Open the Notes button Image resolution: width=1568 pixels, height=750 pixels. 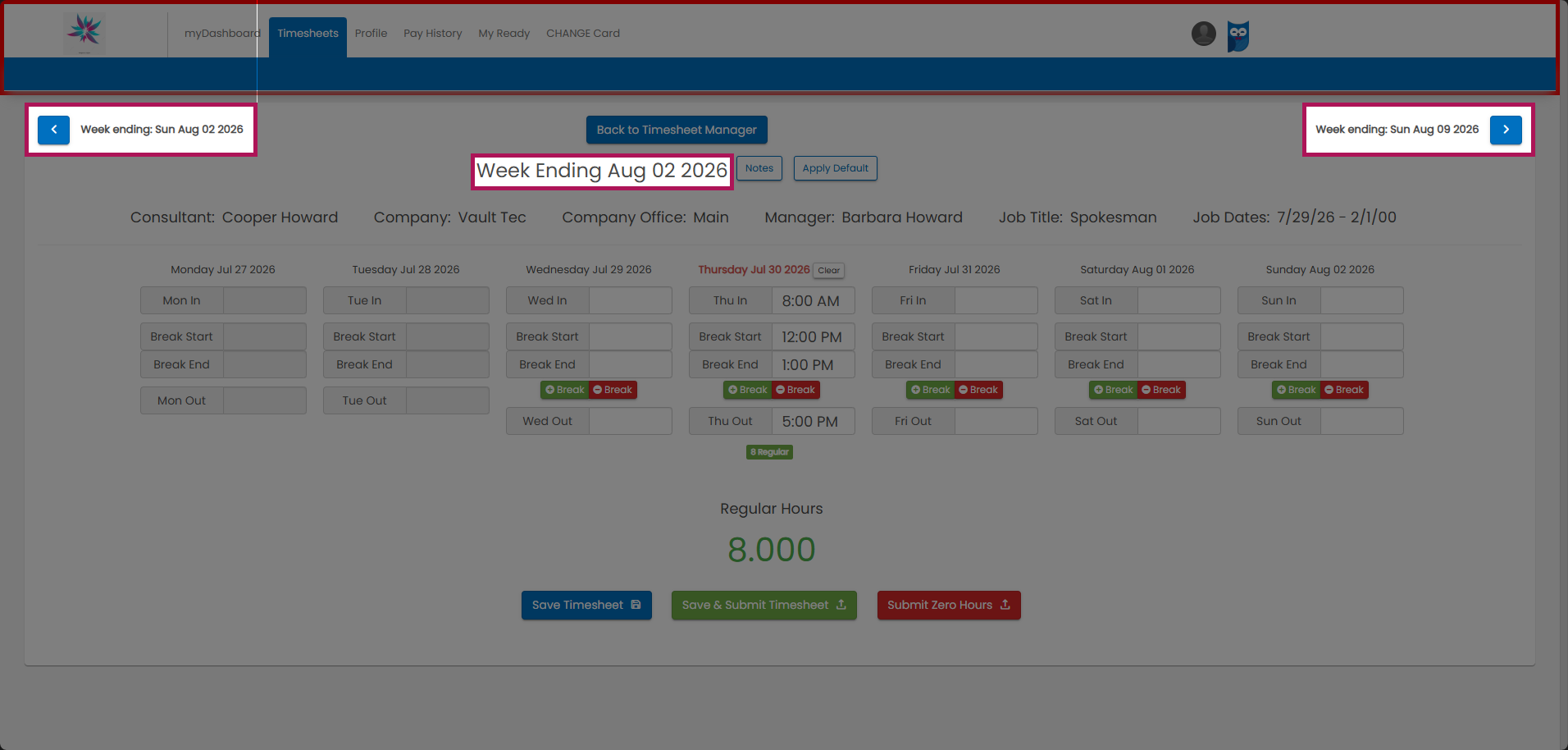click(x=759, y=168)
